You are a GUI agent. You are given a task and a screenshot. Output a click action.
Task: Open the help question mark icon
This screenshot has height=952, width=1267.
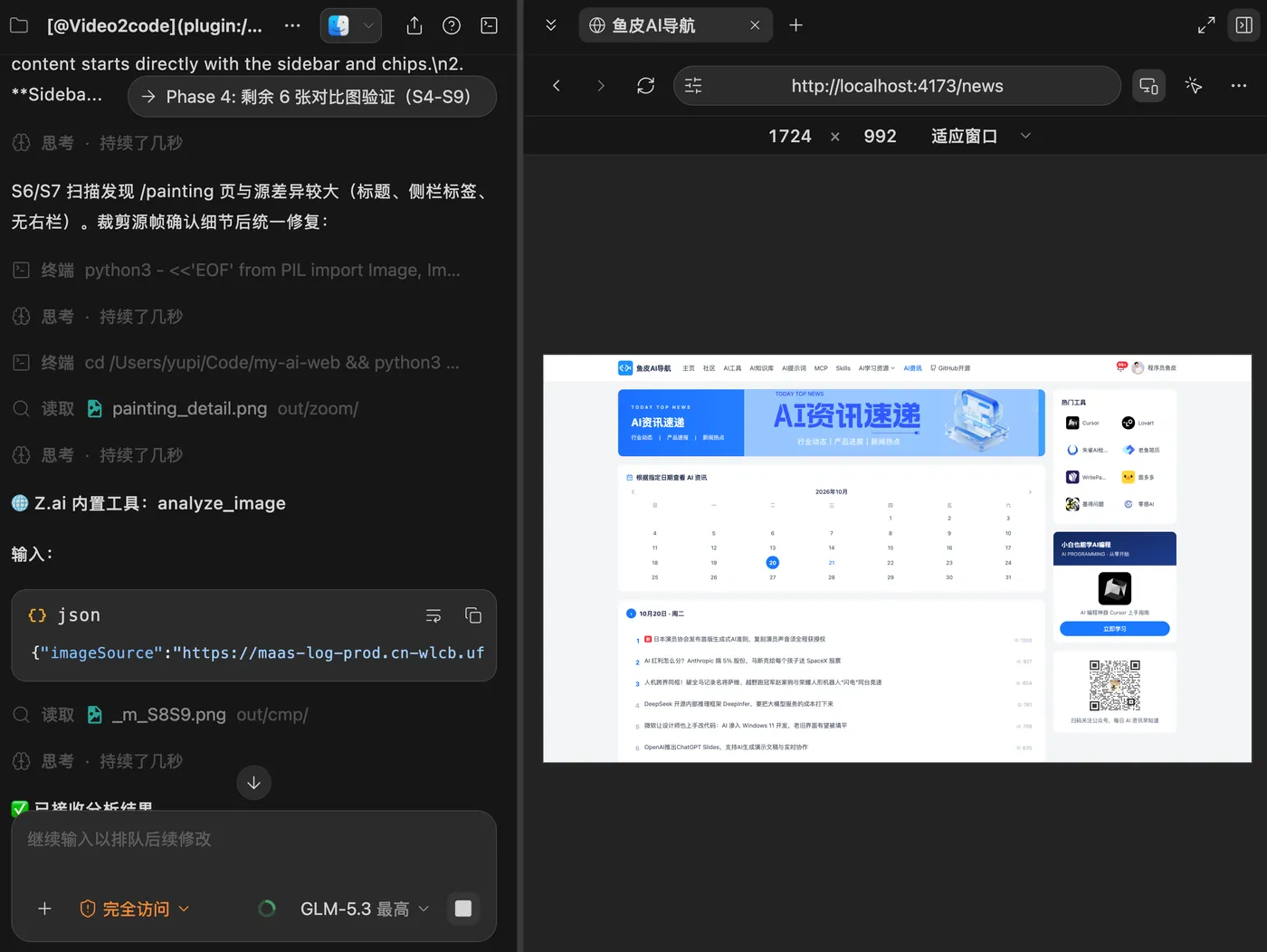click(452, 25)
